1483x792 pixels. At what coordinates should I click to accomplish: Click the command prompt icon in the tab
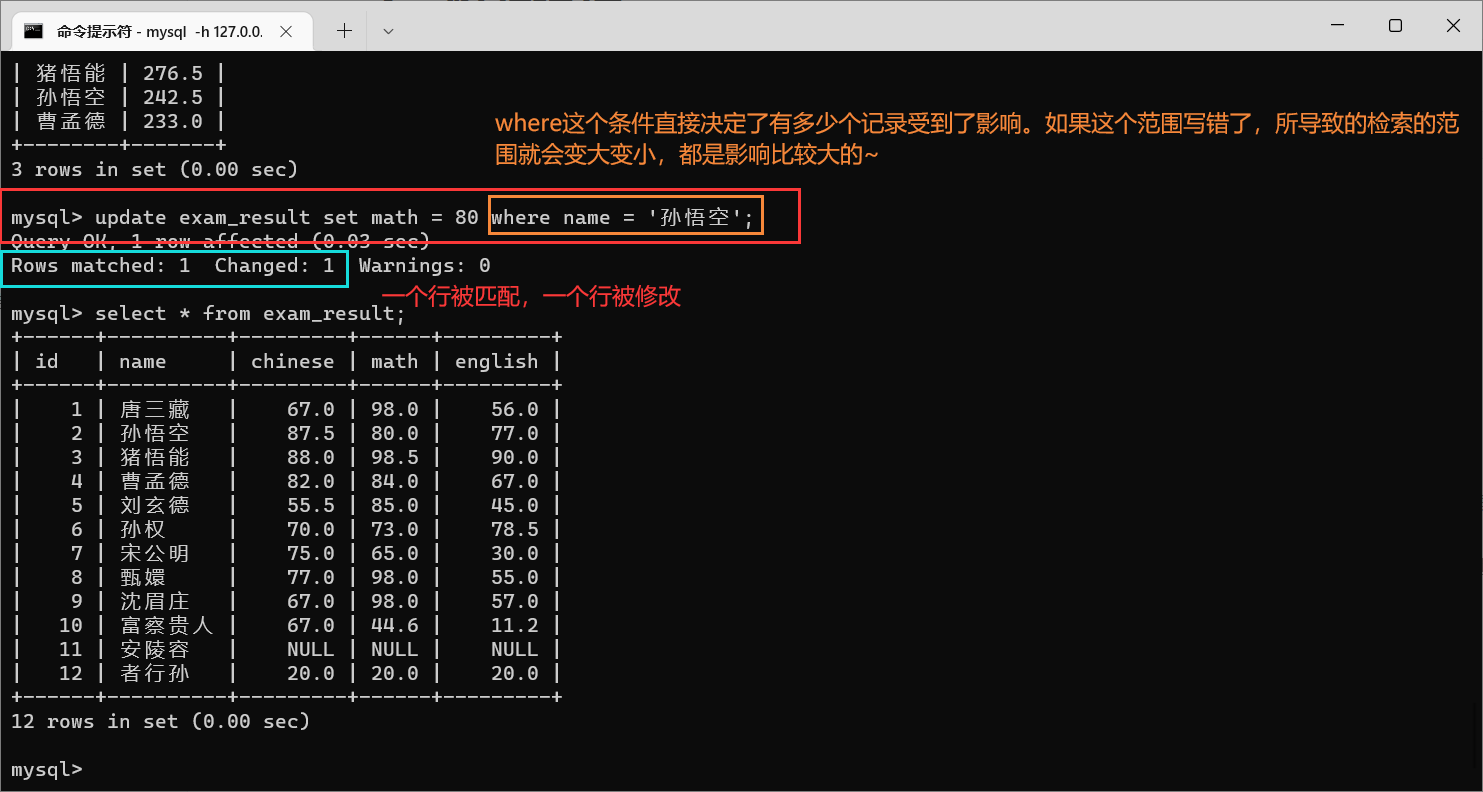pyautogui.click(x=33, y=31)
